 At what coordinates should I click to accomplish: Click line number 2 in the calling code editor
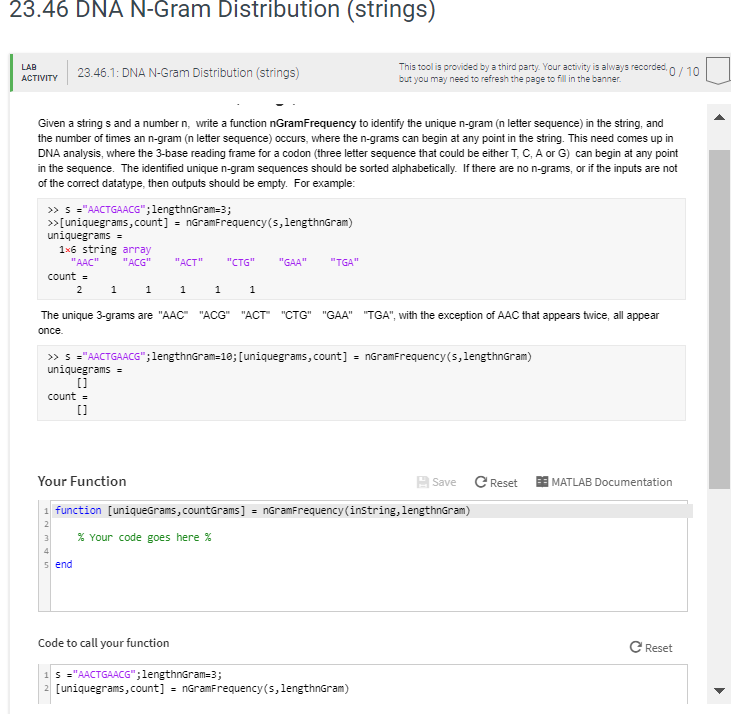[x=46, y=688]
